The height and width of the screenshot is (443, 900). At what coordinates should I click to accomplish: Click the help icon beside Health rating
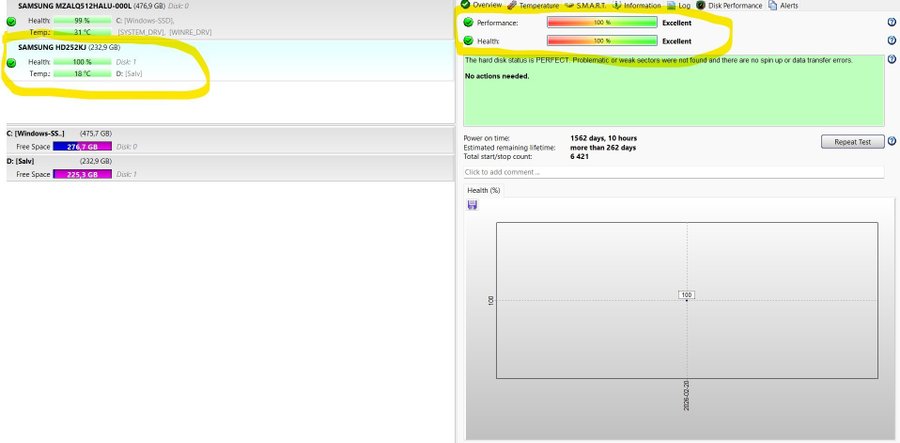click(891, 41)
